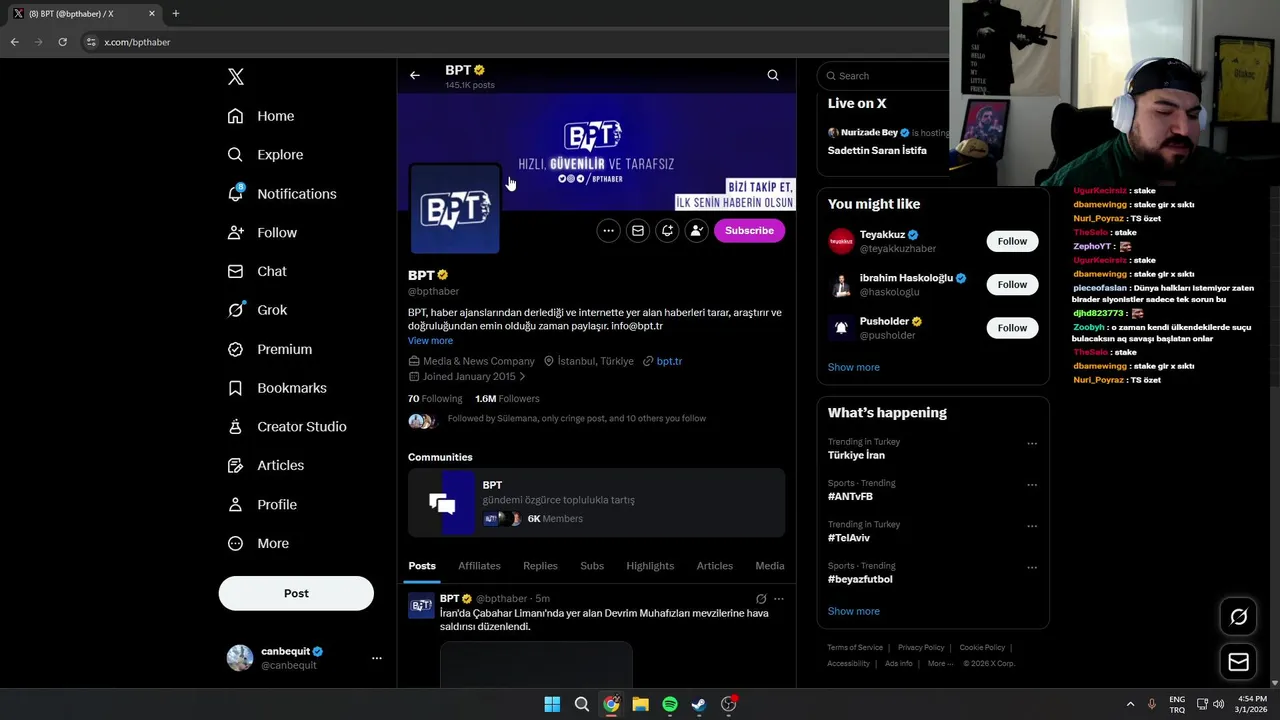Open the BPT profile avatar image

coord(455,209)
